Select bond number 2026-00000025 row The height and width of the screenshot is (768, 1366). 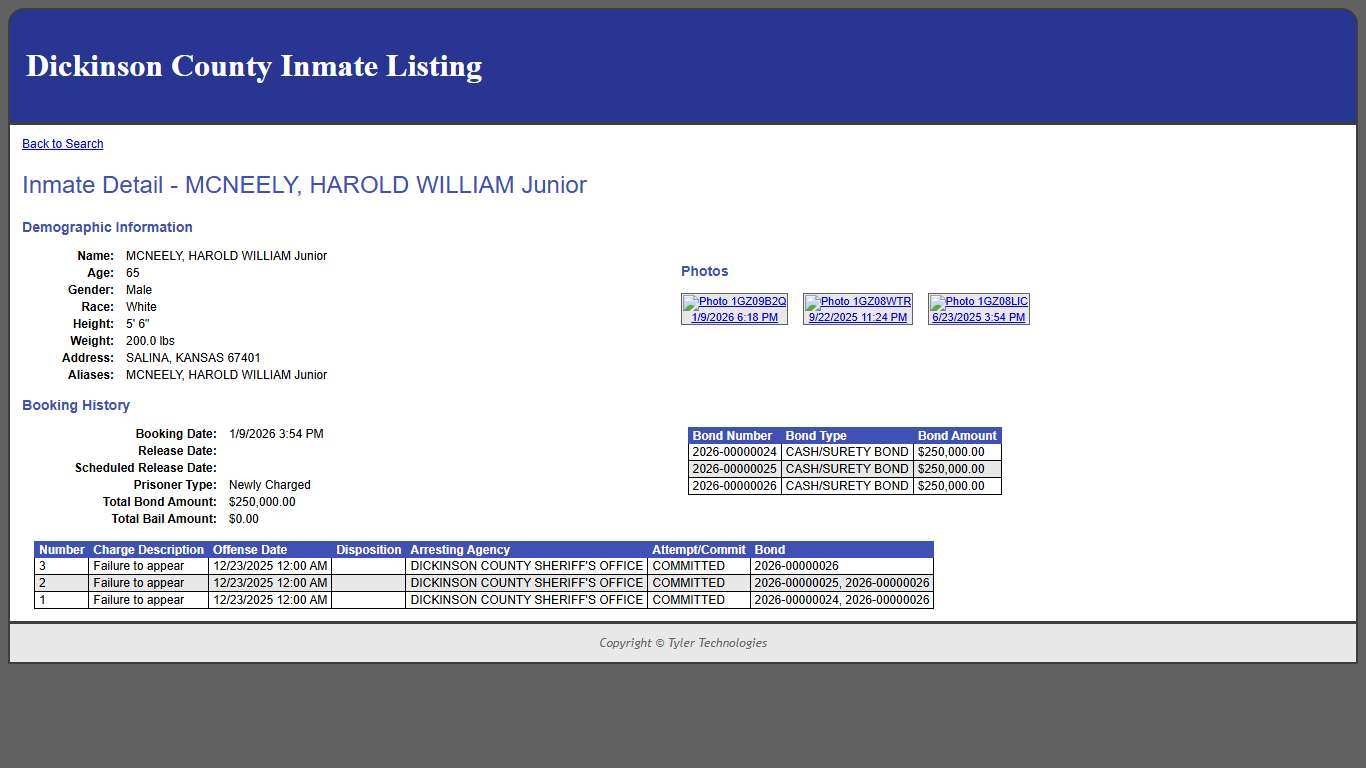732,469
